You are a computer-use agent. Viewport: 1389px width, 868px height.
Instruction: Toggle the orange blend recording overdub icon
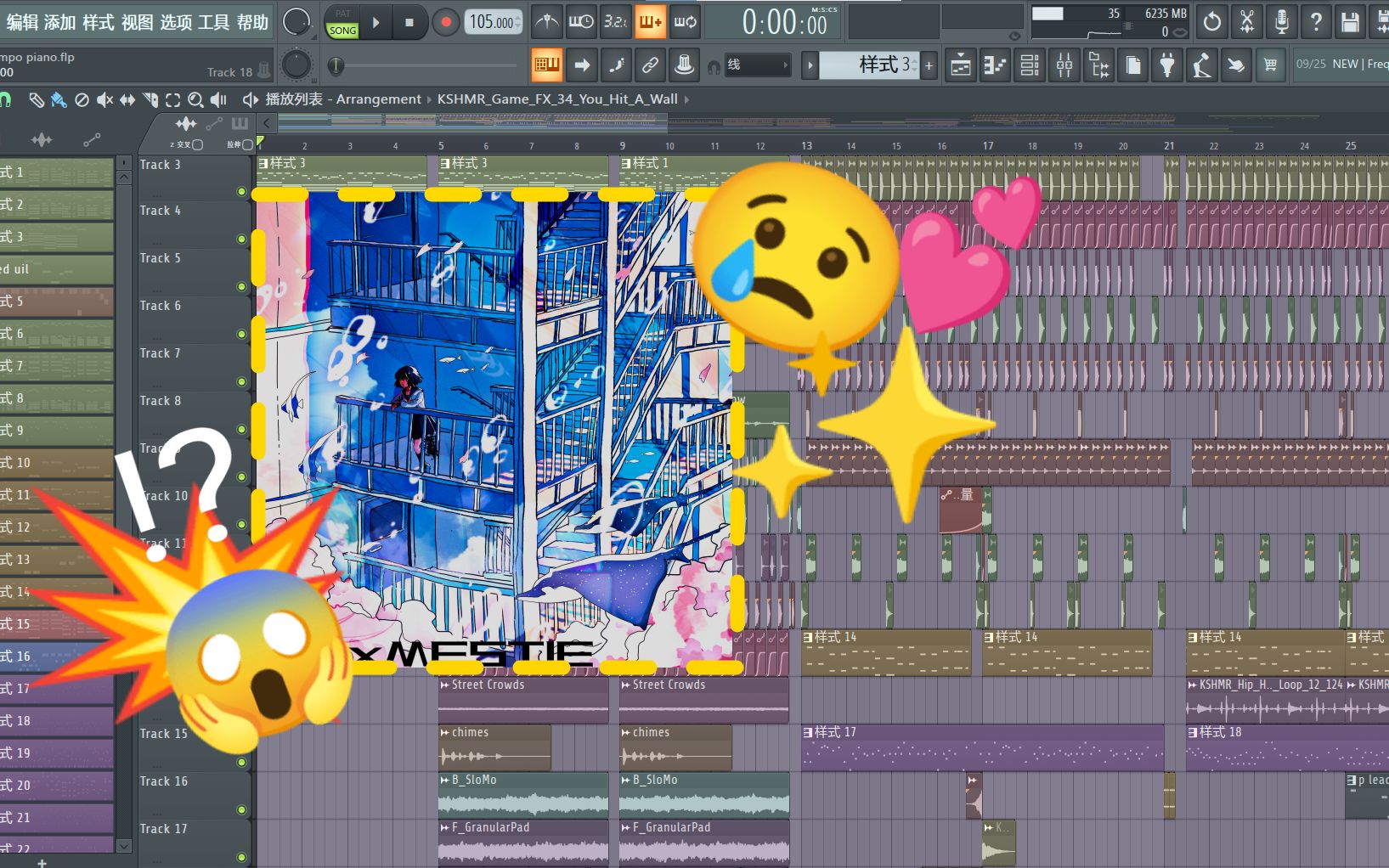click(651, 22)
